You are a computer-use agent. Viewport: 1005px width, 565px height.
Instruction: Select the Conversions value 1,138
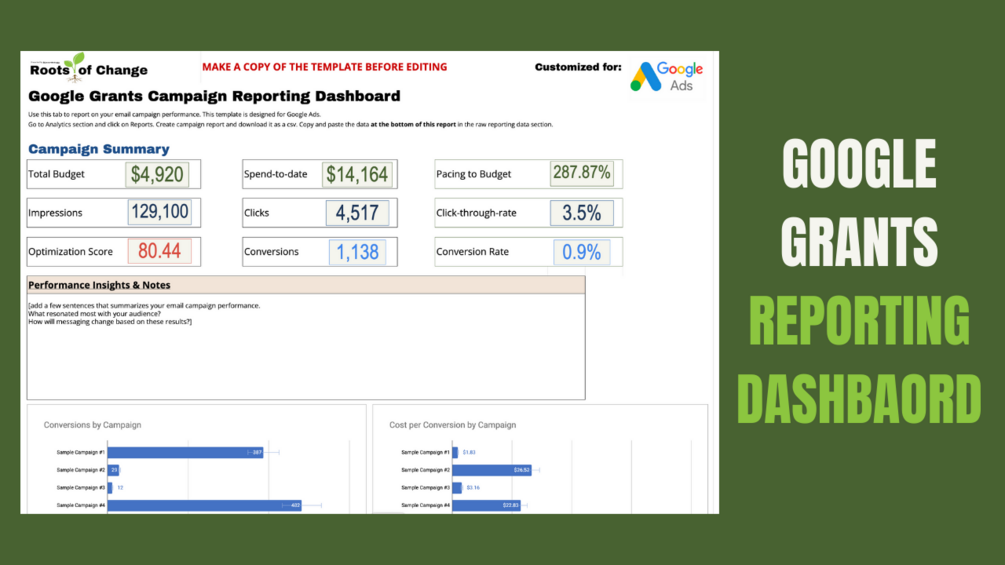pos(357,252)
